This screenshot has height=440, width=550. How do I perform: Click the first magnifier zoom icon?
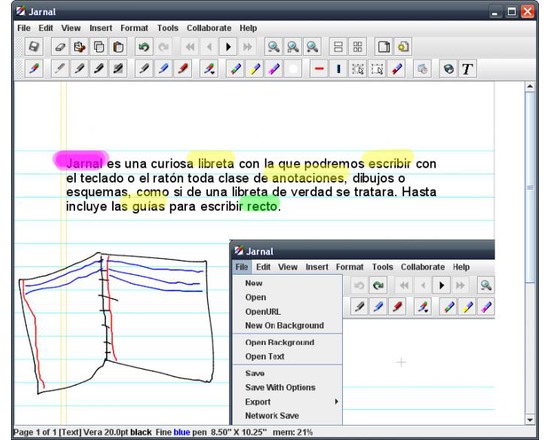click(x=273, y=47)
